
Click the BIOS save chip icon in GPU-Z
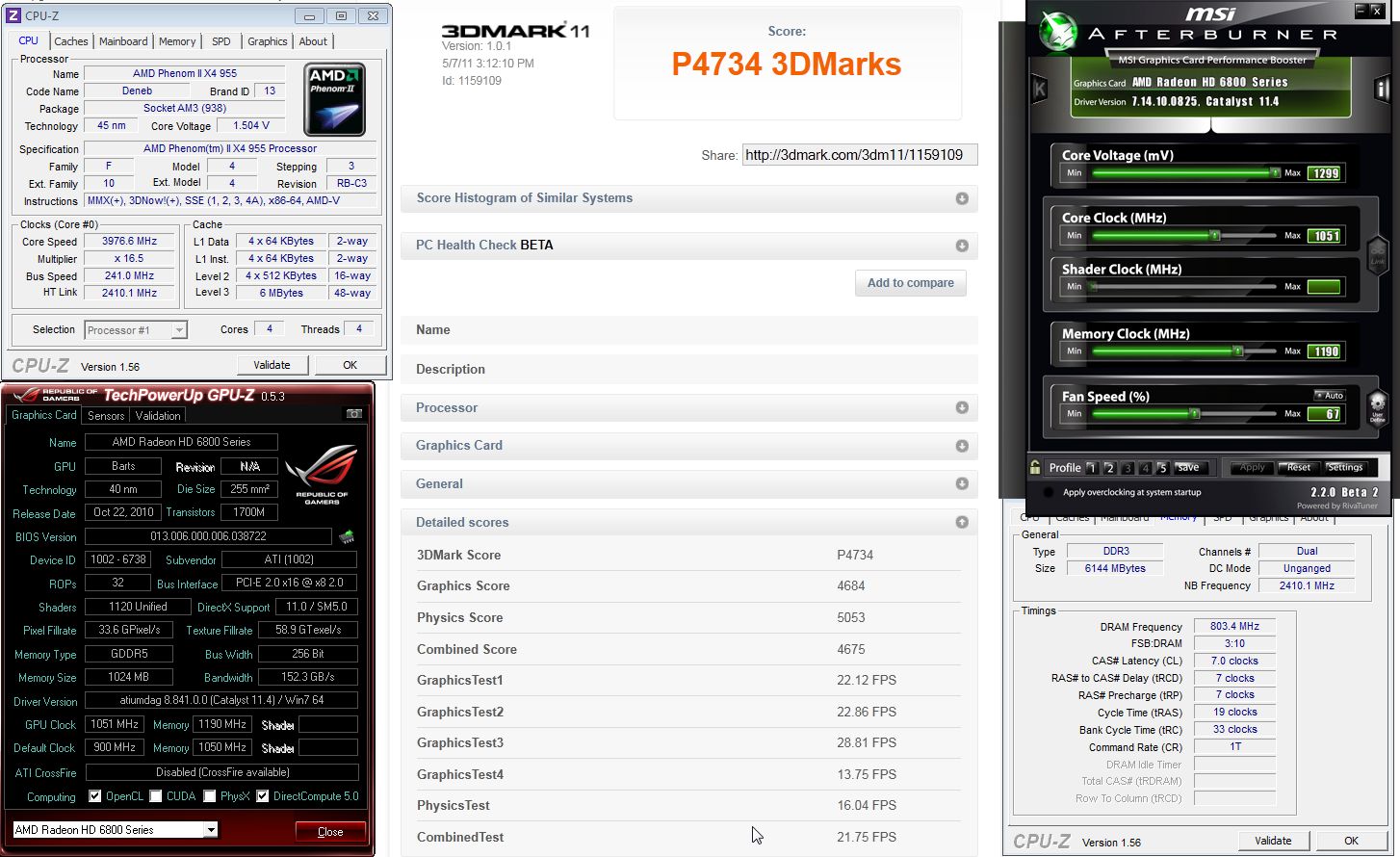tap(347, 536)
